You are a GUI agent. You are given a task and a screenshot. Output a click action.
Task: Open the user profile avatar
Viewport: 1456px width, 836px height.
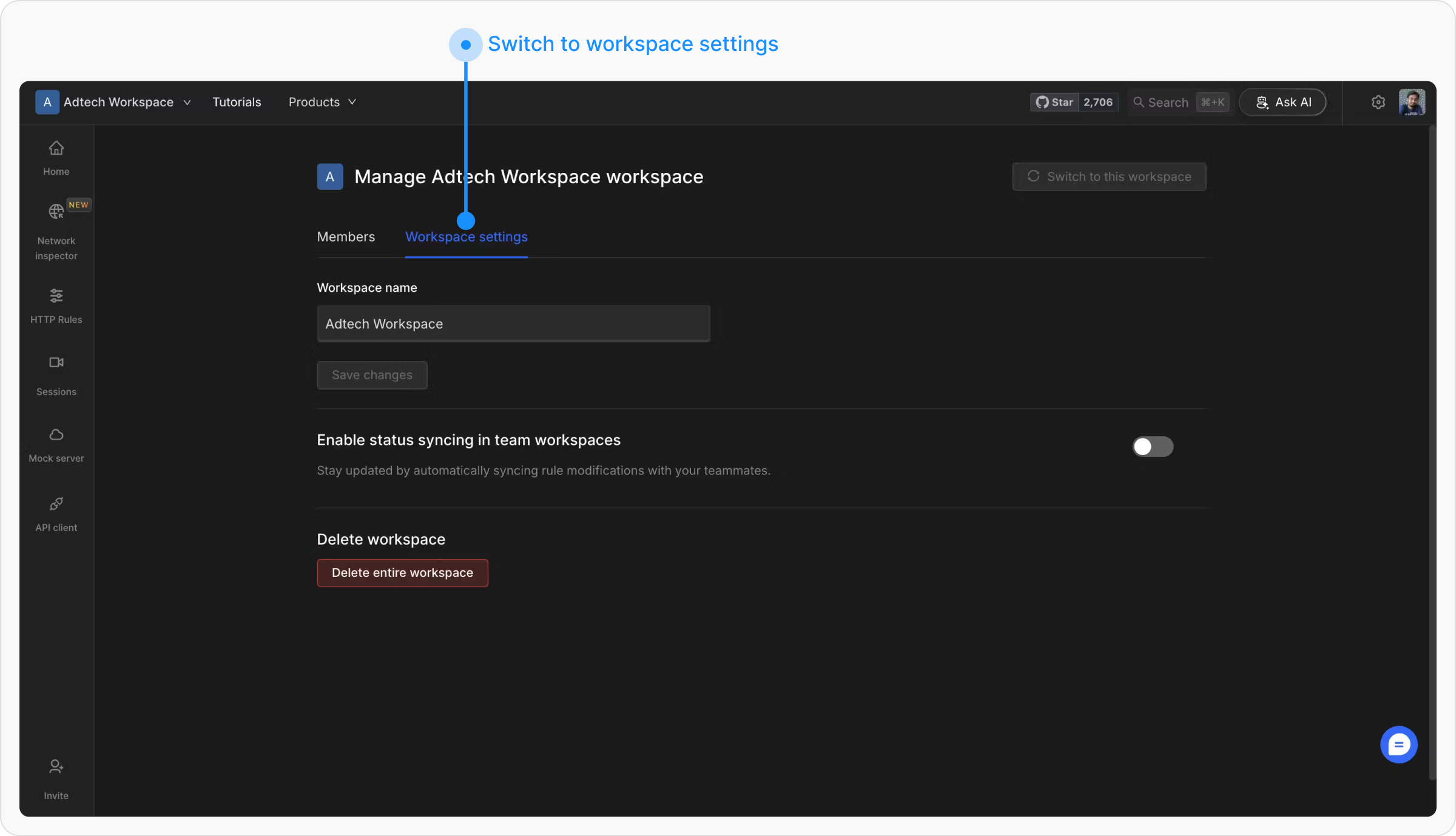tap(1412, 103)
